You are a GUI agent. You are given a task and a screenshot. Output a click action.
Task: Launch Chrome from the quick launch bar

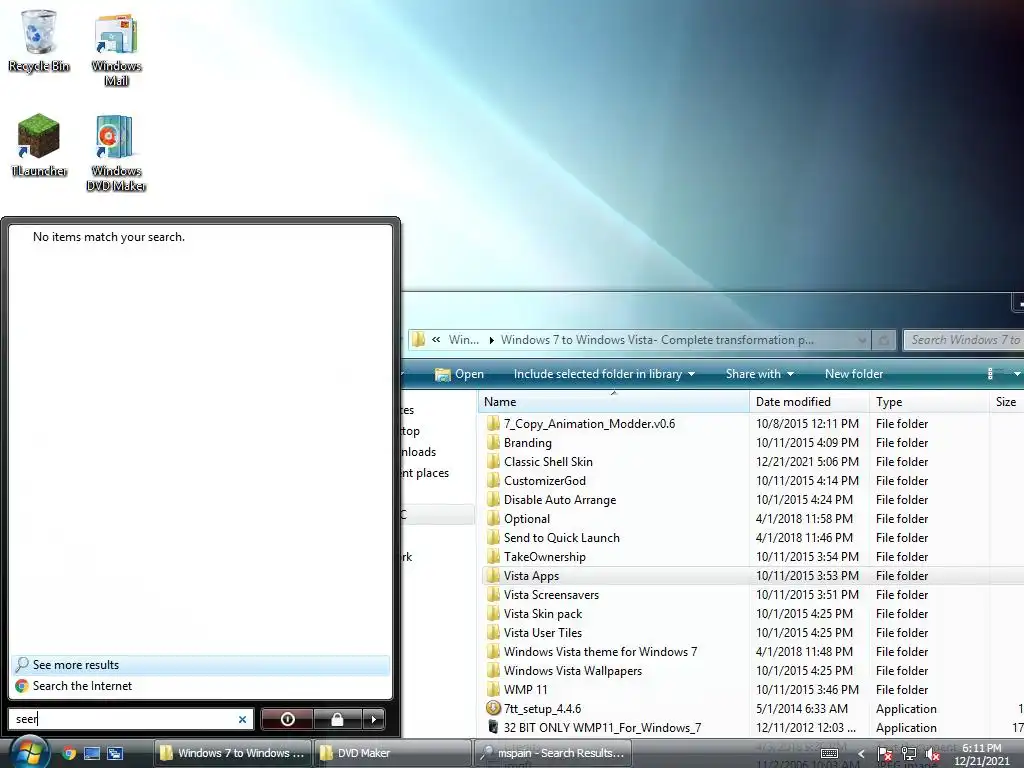click(x=69, y=753)
